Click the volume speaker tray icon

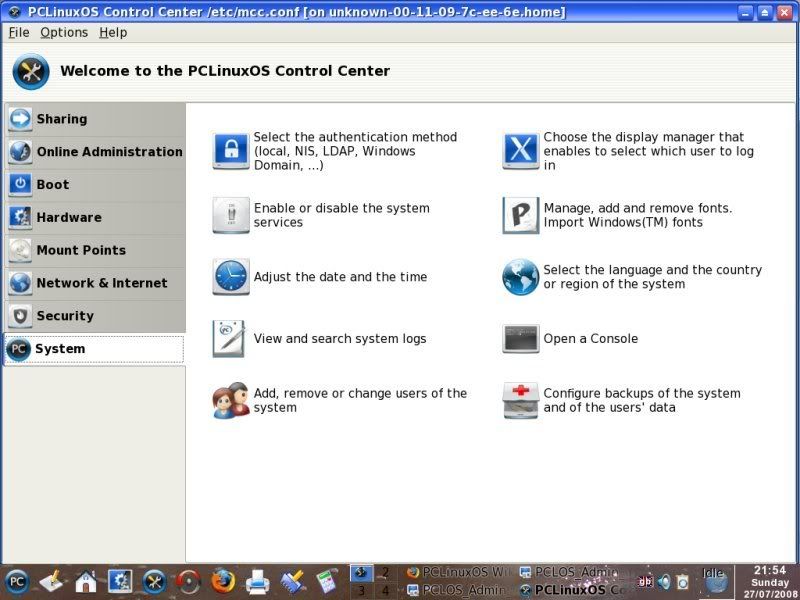pos(664,582)
